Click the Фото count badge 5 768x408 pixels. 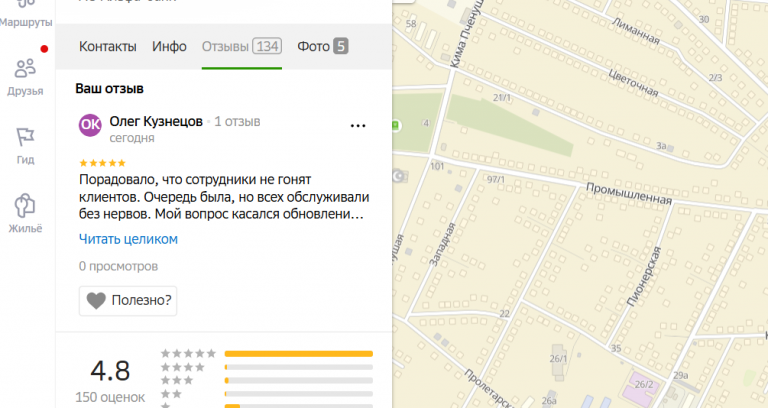(x=340, y=47)
